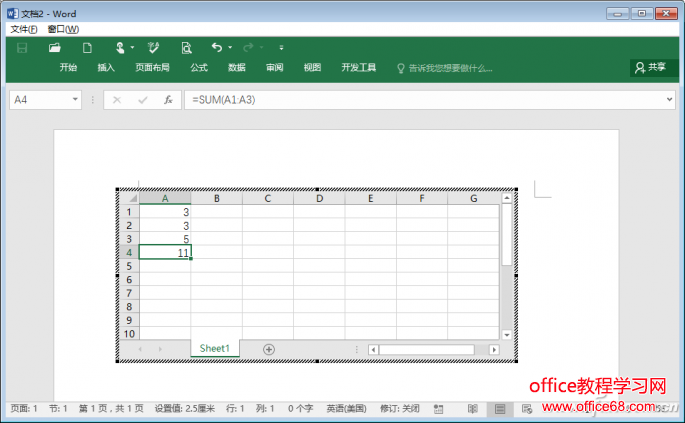Click horizontal scroll right arrow
This screenshot has width=685, height=423.
tap(494, 350)
